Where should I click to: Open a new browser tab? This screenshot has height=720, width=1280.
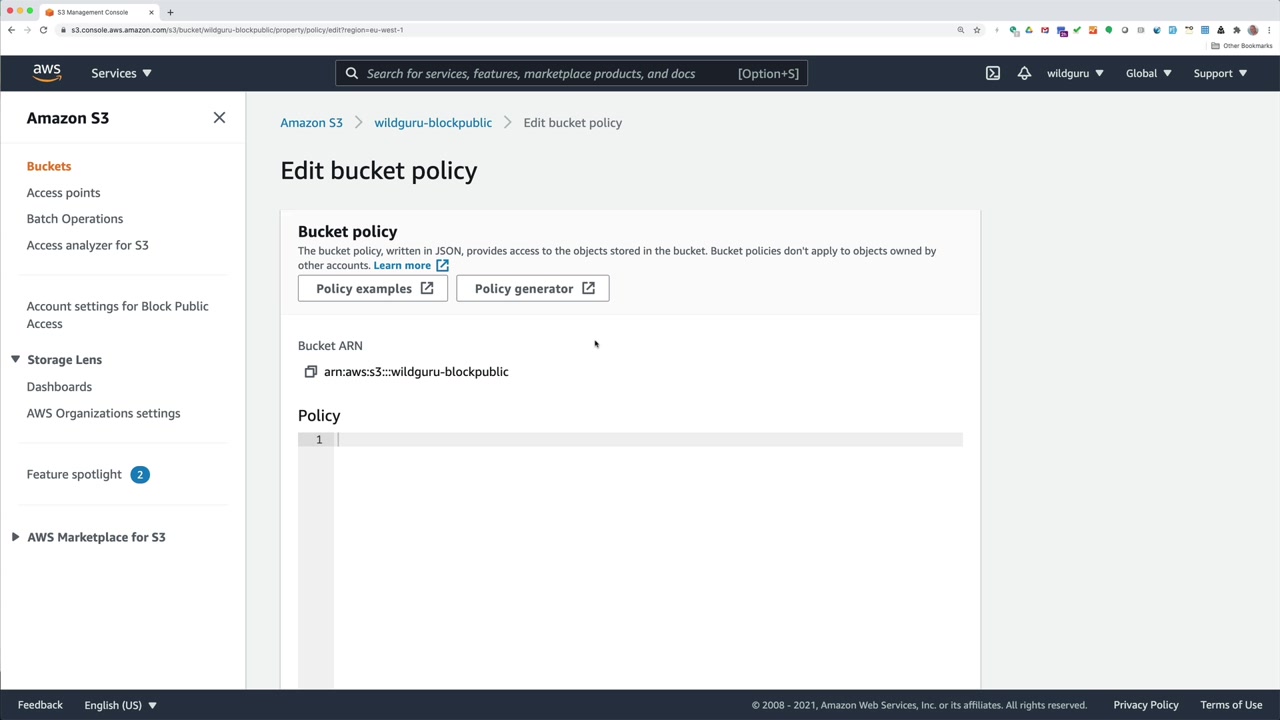click(170, 12)
